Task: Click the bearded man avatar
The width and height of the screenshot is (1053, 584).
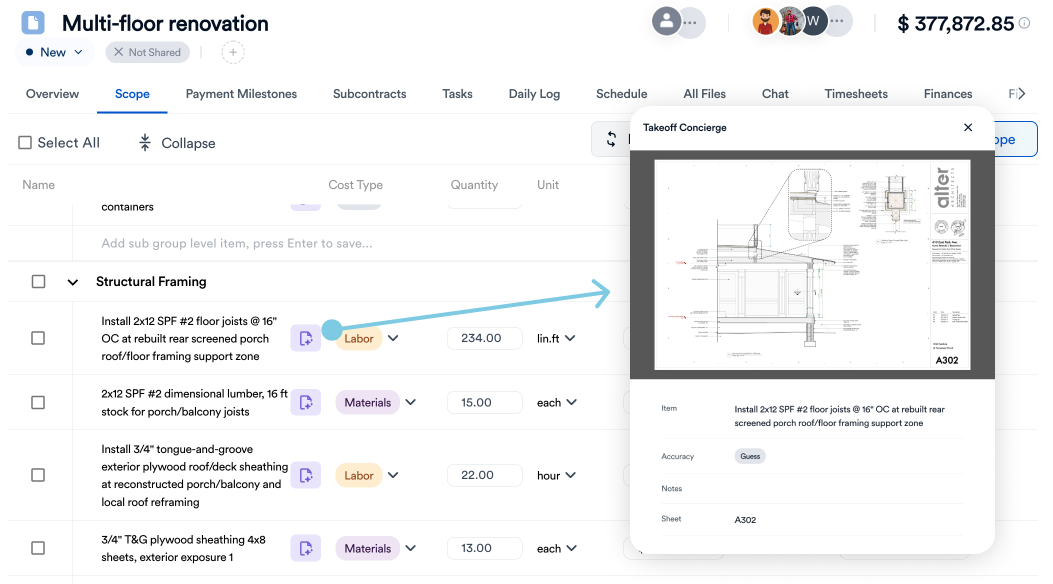Action: [x=765, y=21]
